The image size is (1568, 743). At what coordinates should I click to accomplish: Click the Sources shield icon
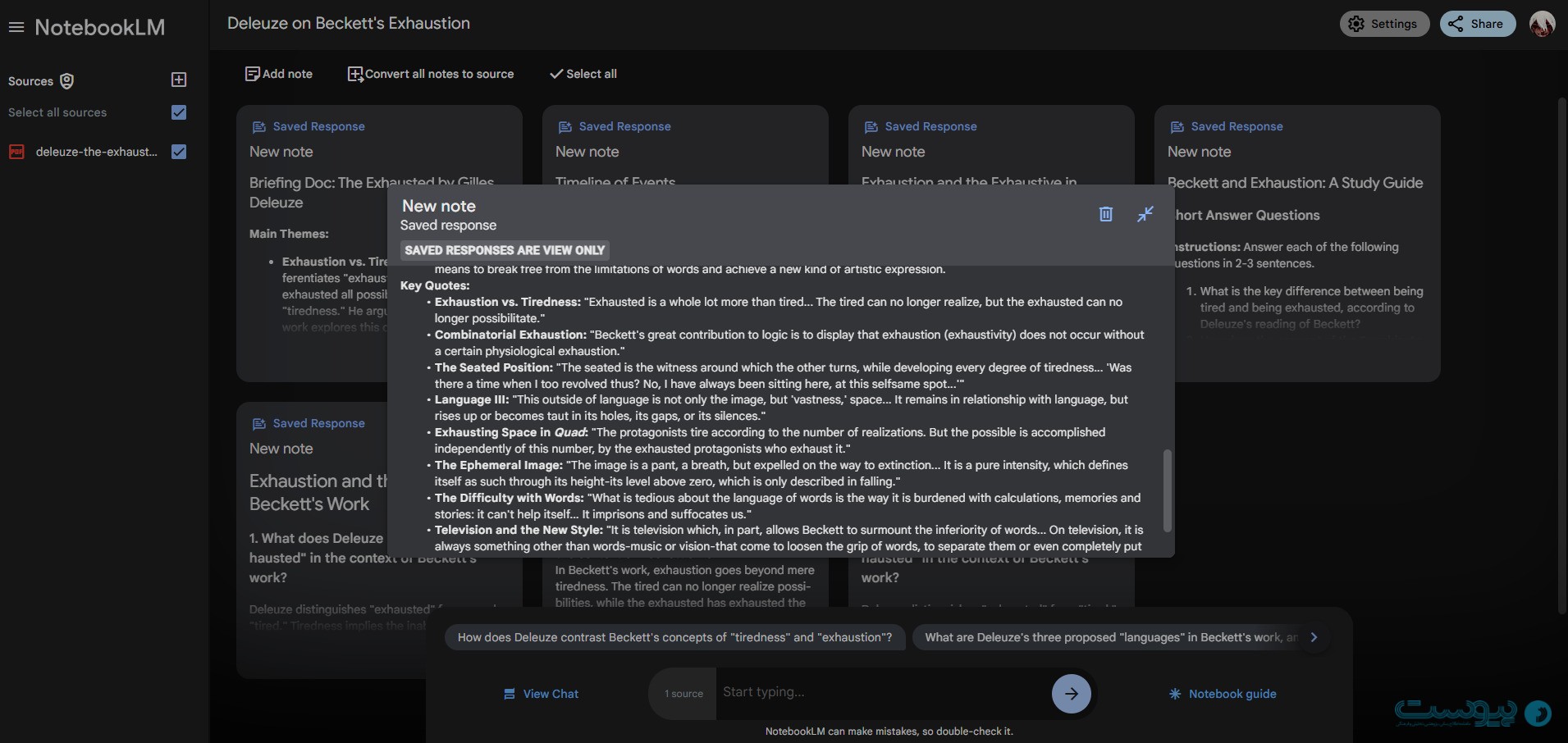pos(67,80)
